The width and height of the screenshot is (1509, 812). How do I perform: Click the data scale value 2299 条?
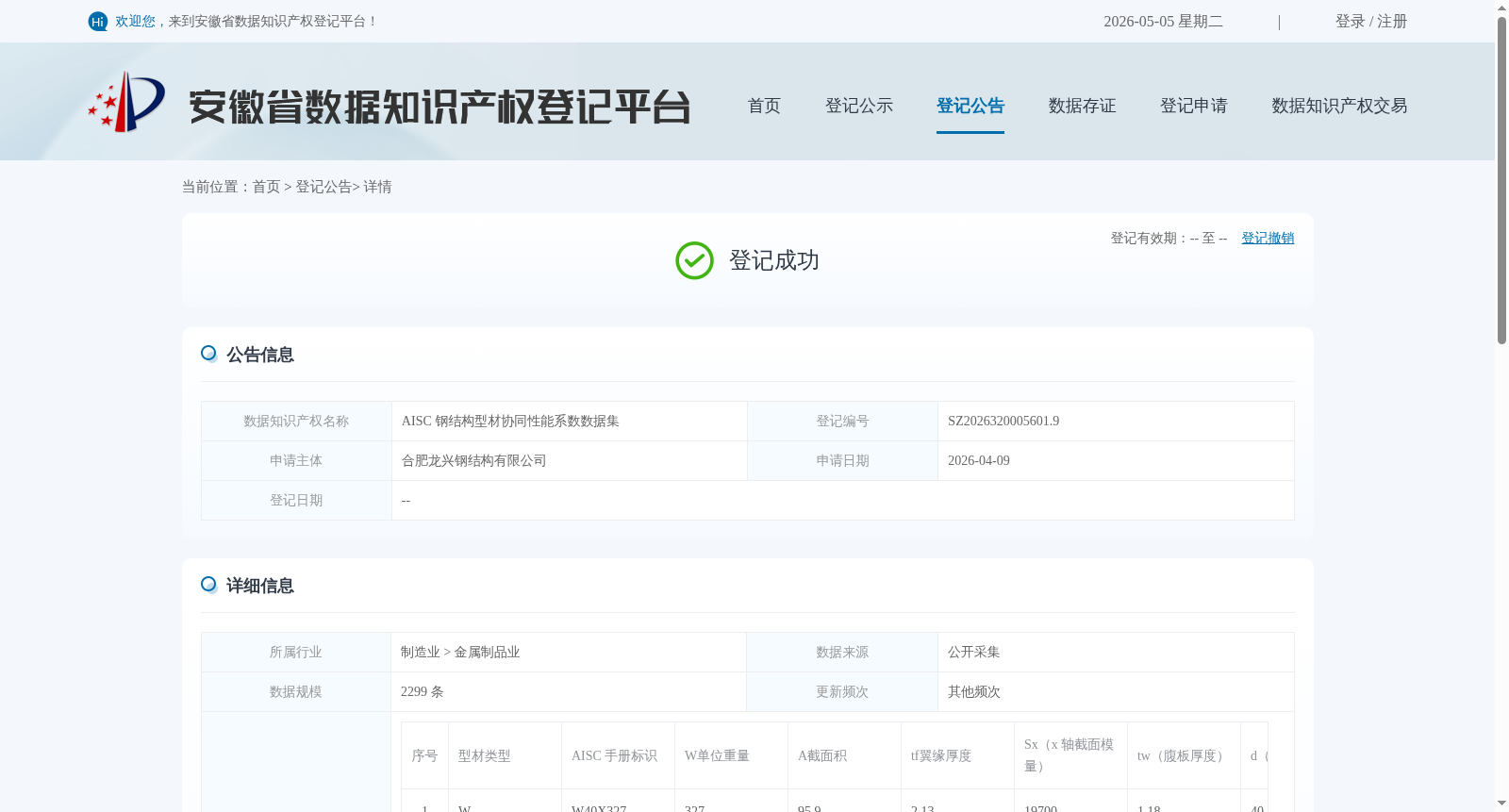pos(422,692)
